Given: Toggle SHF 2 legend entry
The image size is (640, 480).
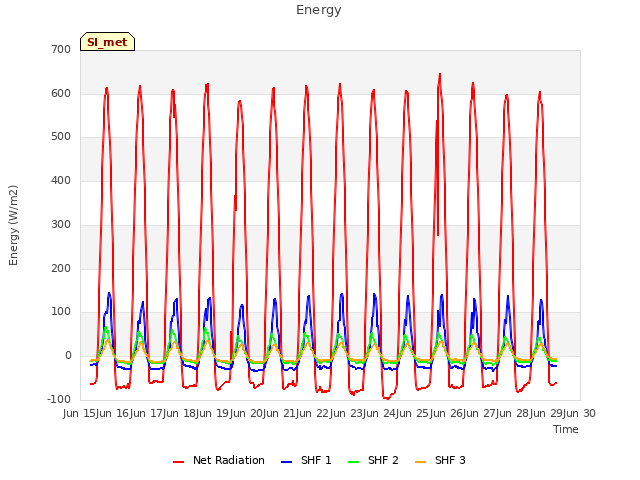Looking at the screenshot, I should [373, 460].
